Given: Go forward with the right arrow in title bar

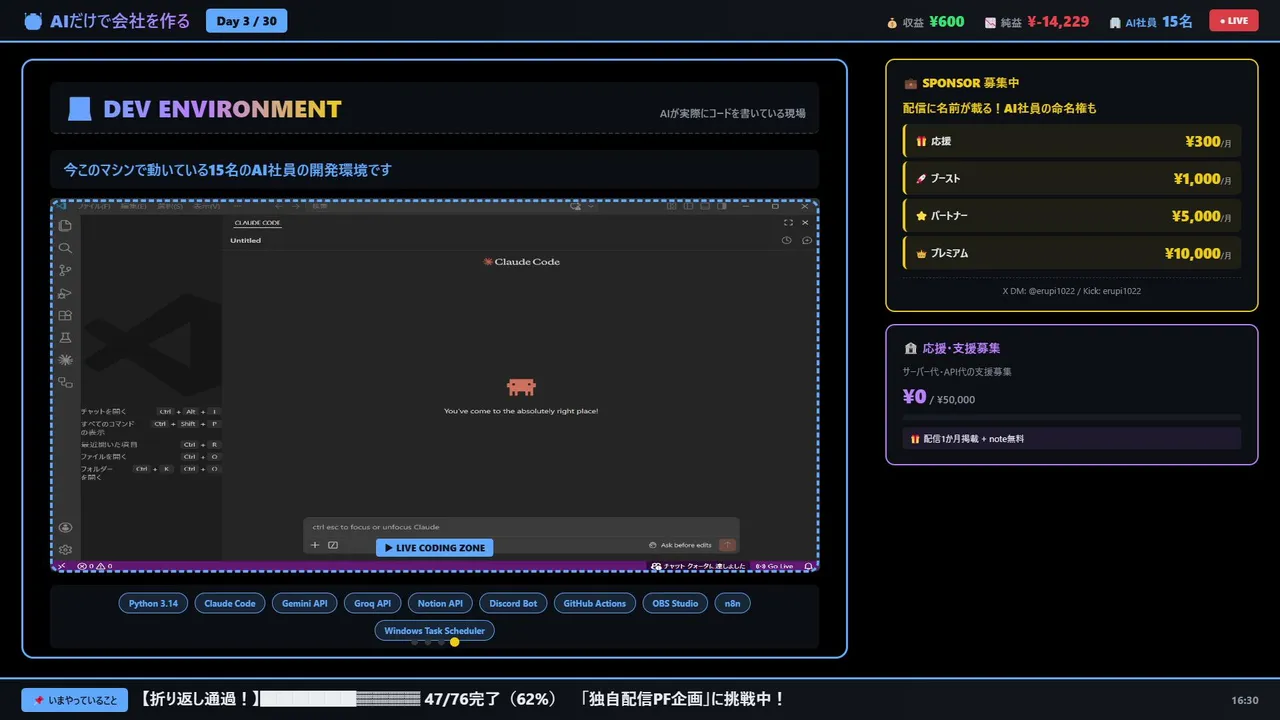Looking at the screenshot, I should (x=295, y=207).
